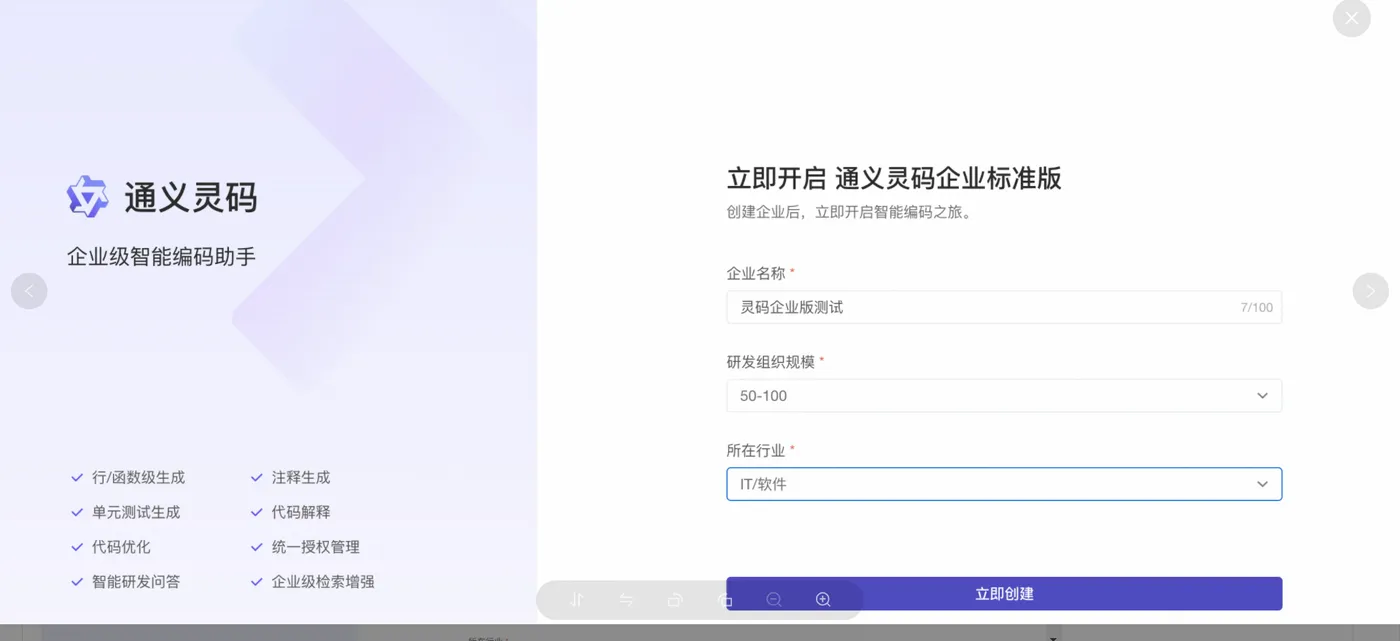This screenshot has width=1400, height=641.
Task: Zoom in on the preview image
Action: [x=823, y=600]
